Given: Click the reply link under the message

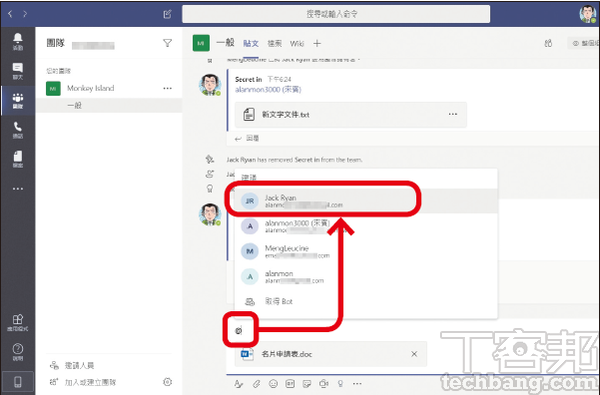Looking at the screenshot, I should (x=247, y=139).
